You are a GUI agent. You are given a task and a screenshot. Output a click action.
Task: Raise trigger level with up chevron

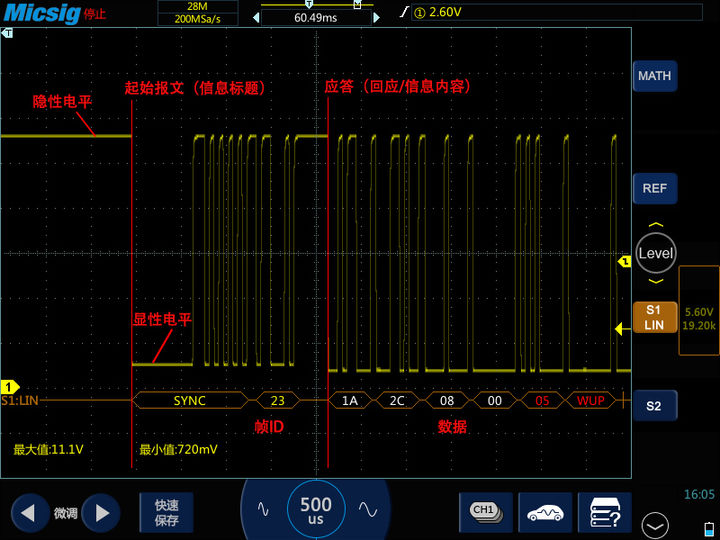tap(656, 225)
